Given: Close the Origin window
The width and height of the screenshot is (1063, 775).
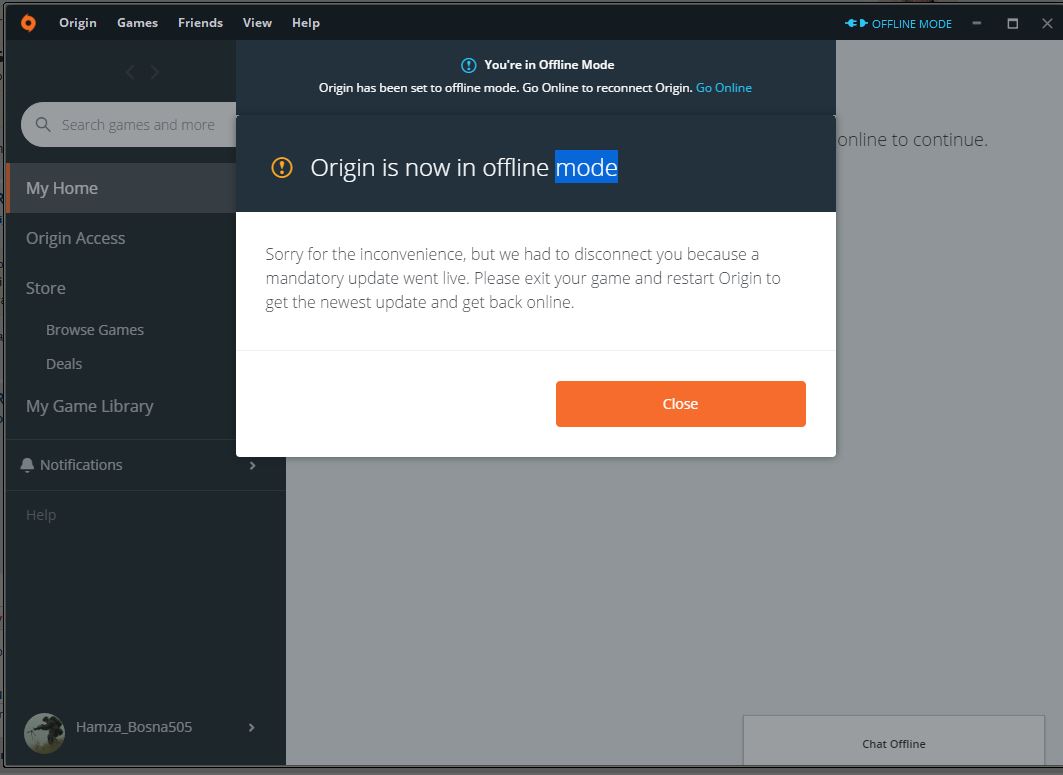Looking at the screenshot, I should pyautogui.click(x=1047, y=23).
